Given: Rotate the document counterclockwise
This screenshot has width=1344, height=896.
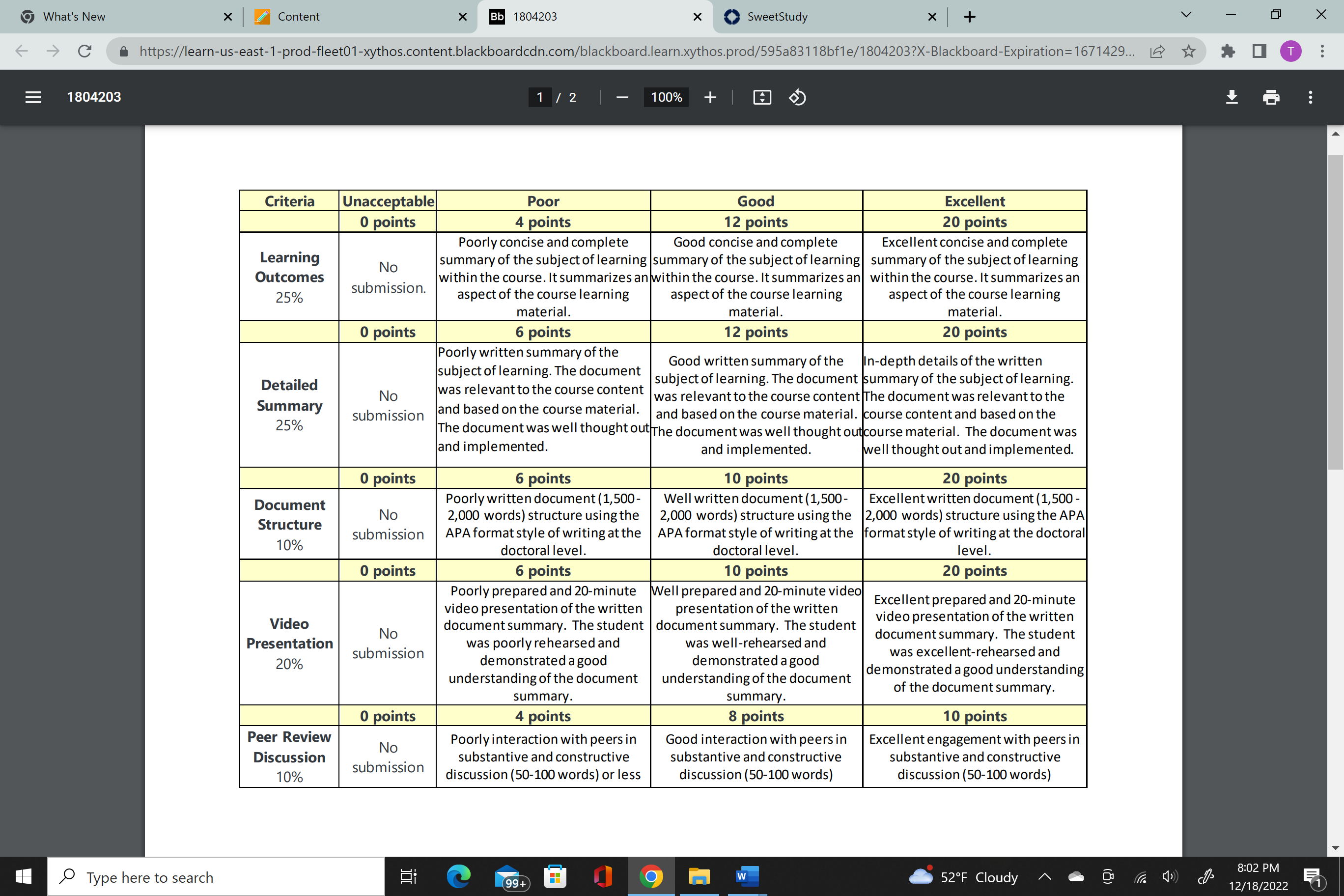Looking at the screenshot, I should 797,97.
